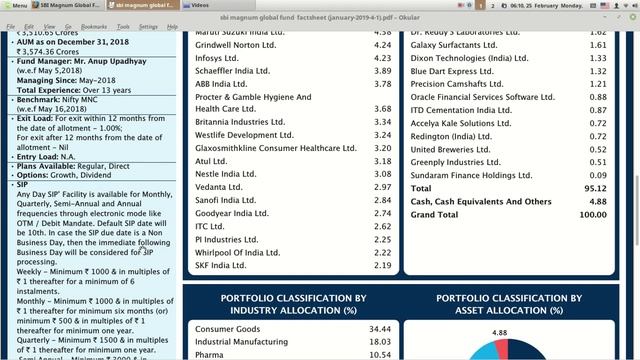Click 'SKF India Ltd.' holding
This screenshot has width=640, height=360.
click(x=220, y=265)
